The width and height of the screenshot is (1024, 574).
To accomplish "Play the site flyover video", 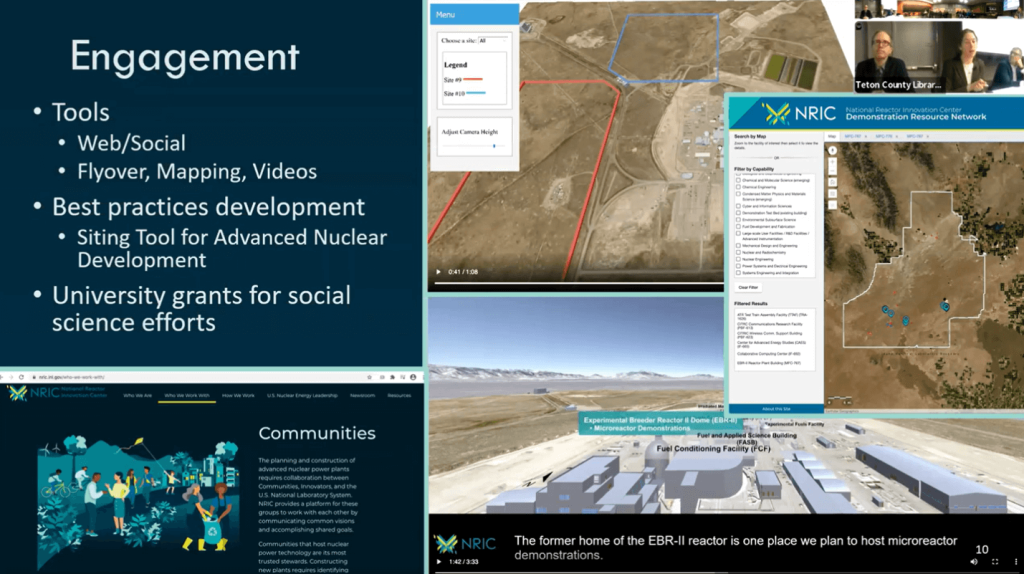I will [x=438, y=272].
